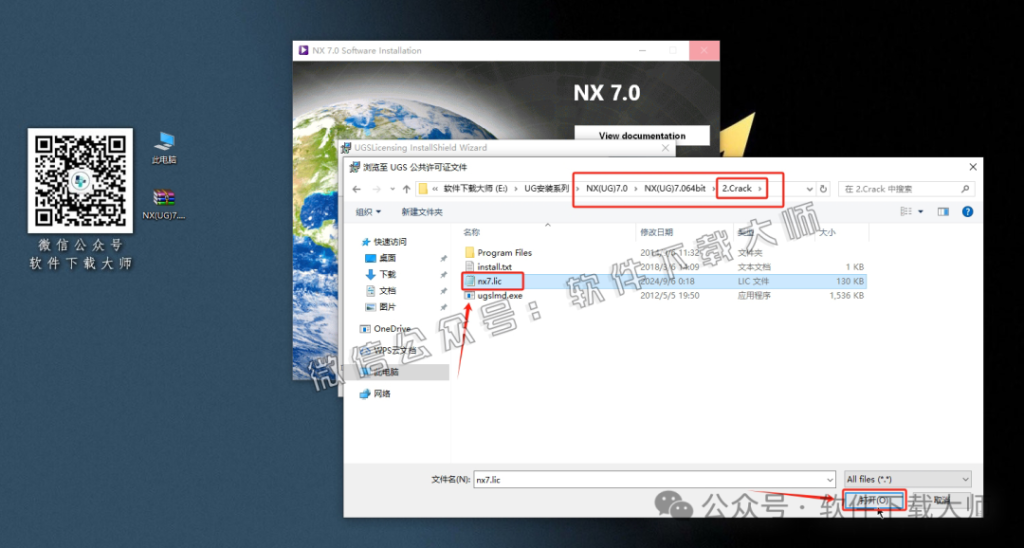Image resolution: width=1024 pixels, height=548 pixels.
Task: Click View documentation in NX 7.0 window
Action: coord(642,136)
